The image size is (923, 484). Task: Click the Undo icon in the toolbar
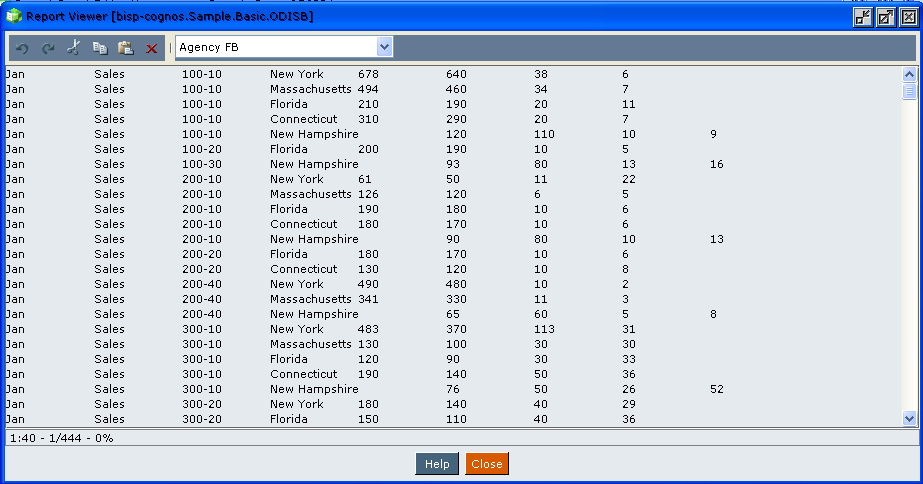click(22, 48)
